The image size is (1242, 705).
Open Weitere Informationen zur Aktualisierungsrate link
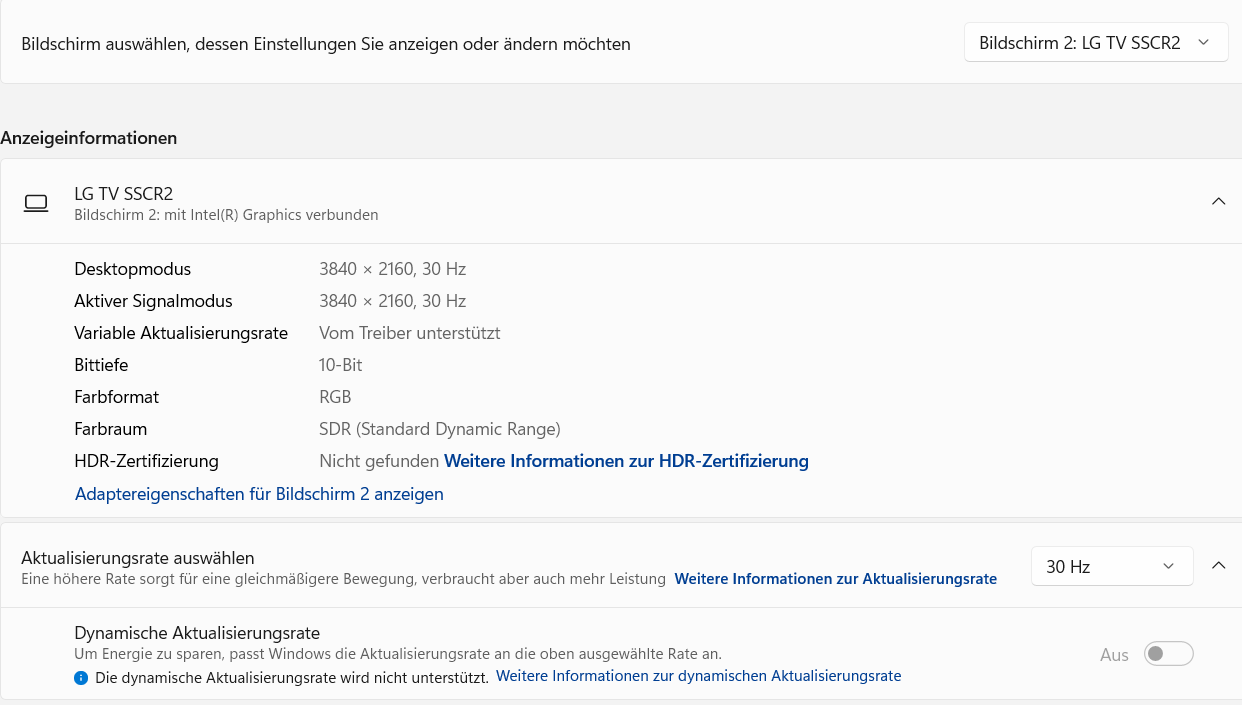[835, 579]
